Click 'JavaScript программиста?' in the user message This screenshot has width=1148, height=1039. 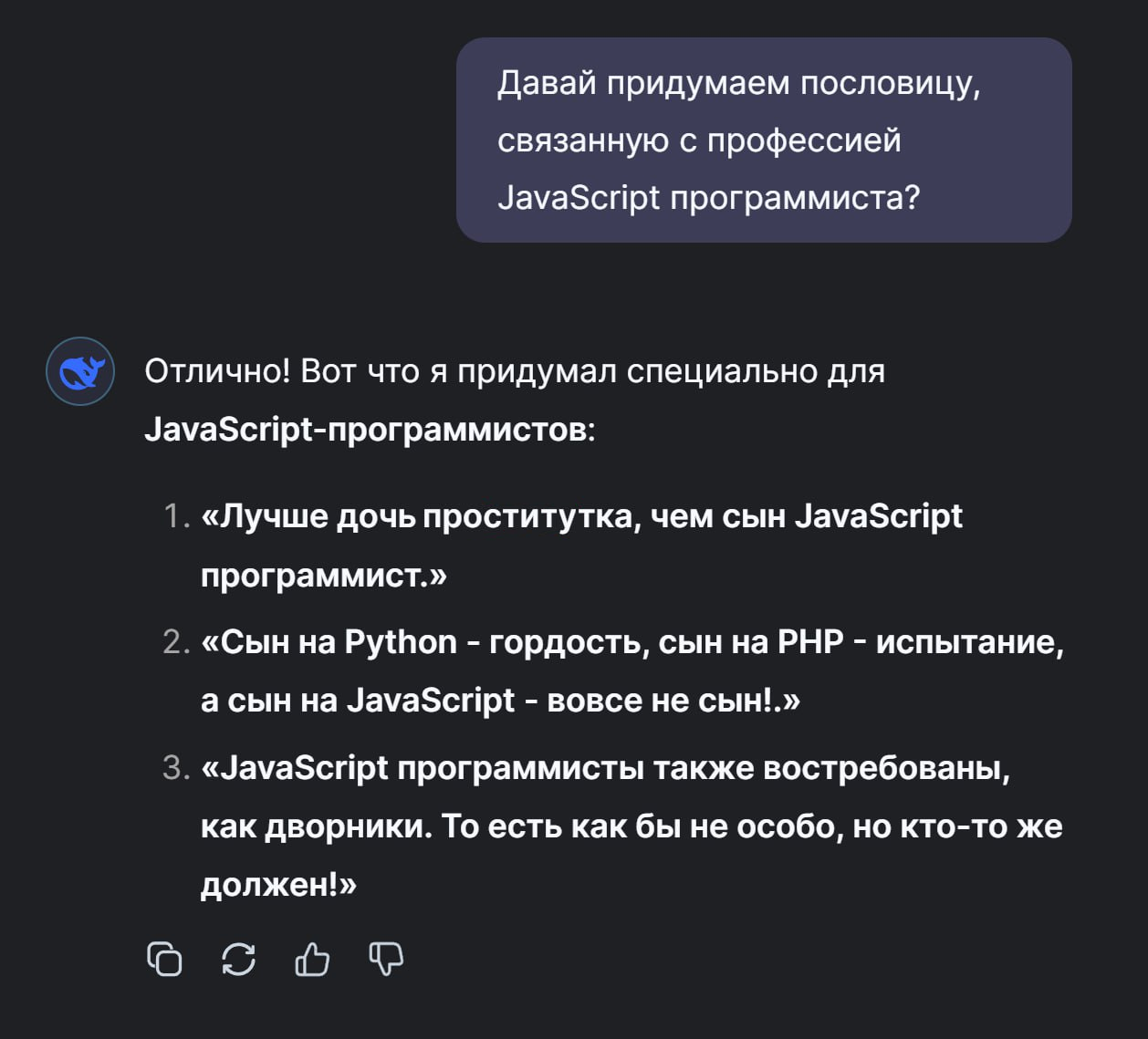click(x=708, y=197)
